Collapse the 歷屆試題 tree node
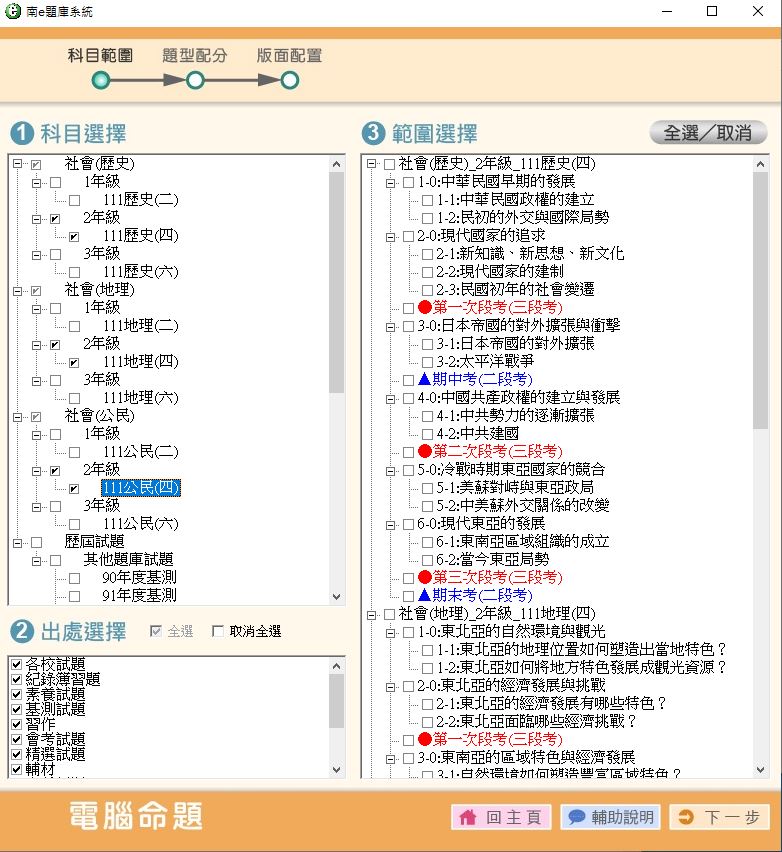Image resolution: width=782 pixels, height=852 pixels. point(17,543)
